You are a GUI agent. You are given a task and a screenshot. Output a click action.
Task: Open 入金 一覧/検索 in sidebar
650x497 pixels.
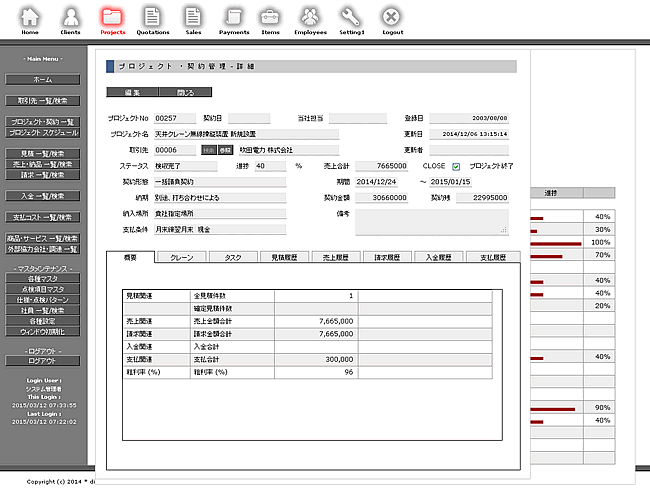(x=43, y=196)
